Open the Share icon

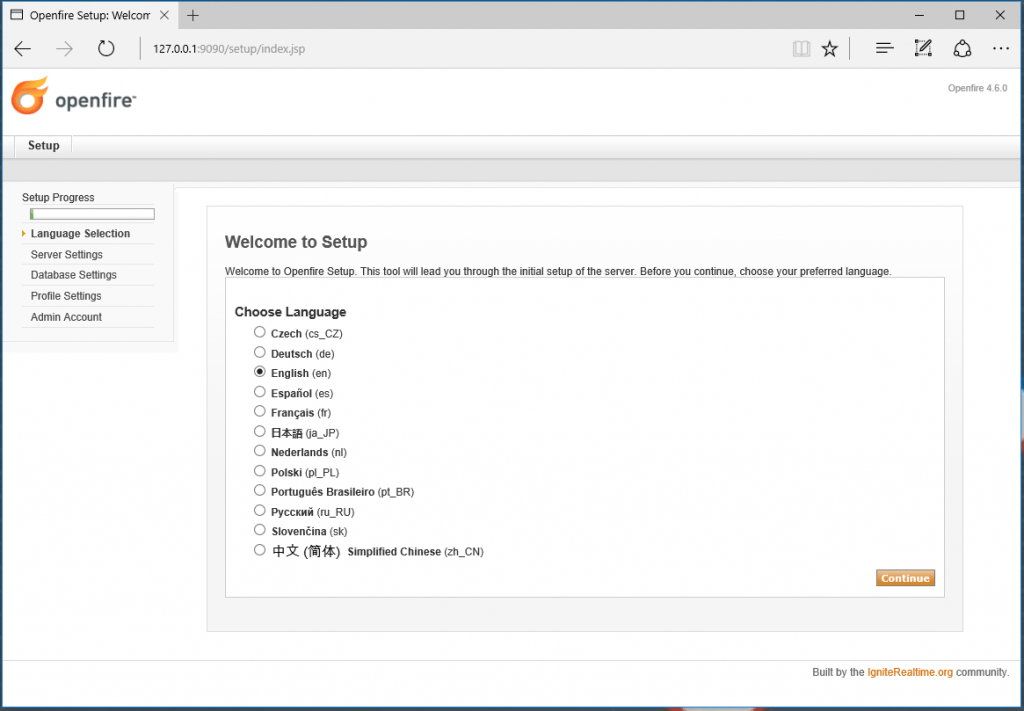[962, 48]
